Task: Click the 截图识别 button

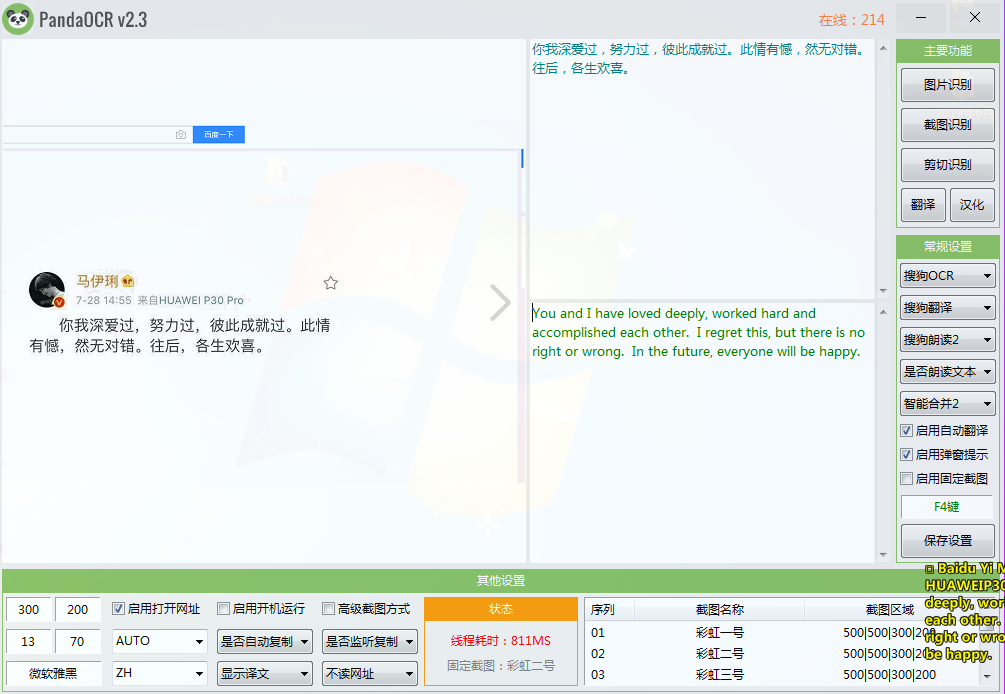Action: coord(947,124)
